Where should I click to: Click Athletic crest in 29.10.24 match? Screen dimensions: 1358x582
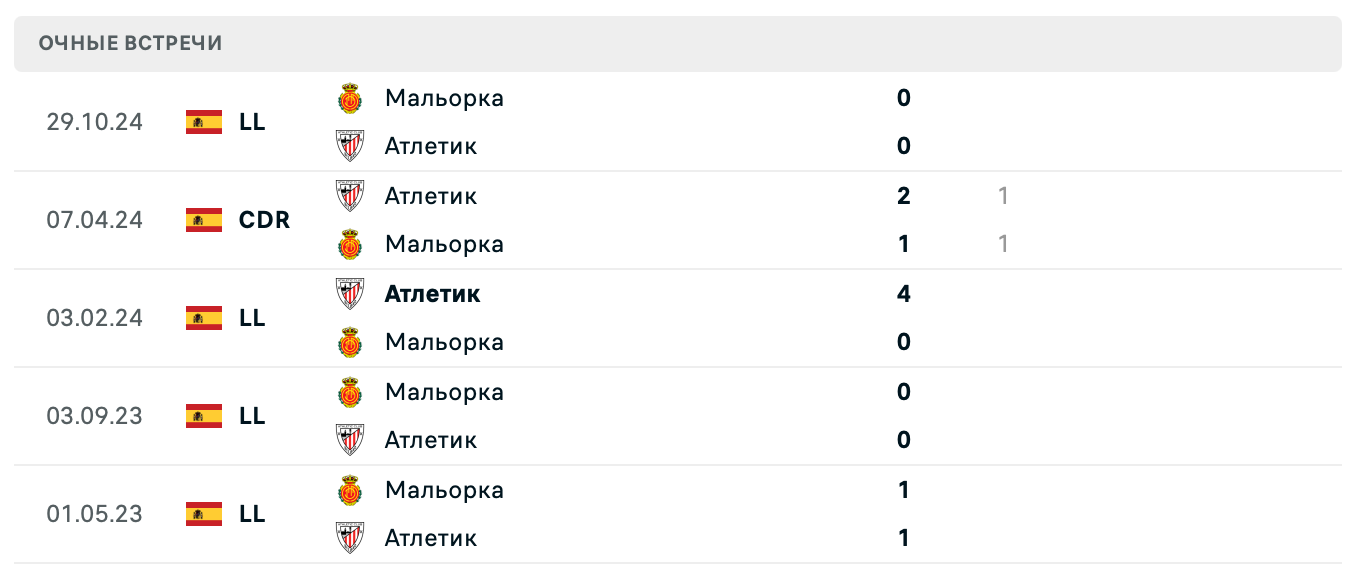350,146
